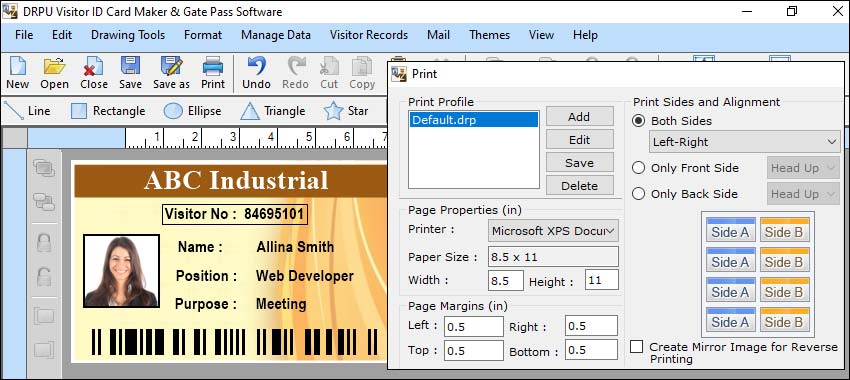Select the Star drawing tool
Image resolution: width=850 pixels, height=380 pixels.
pos(346,111)
